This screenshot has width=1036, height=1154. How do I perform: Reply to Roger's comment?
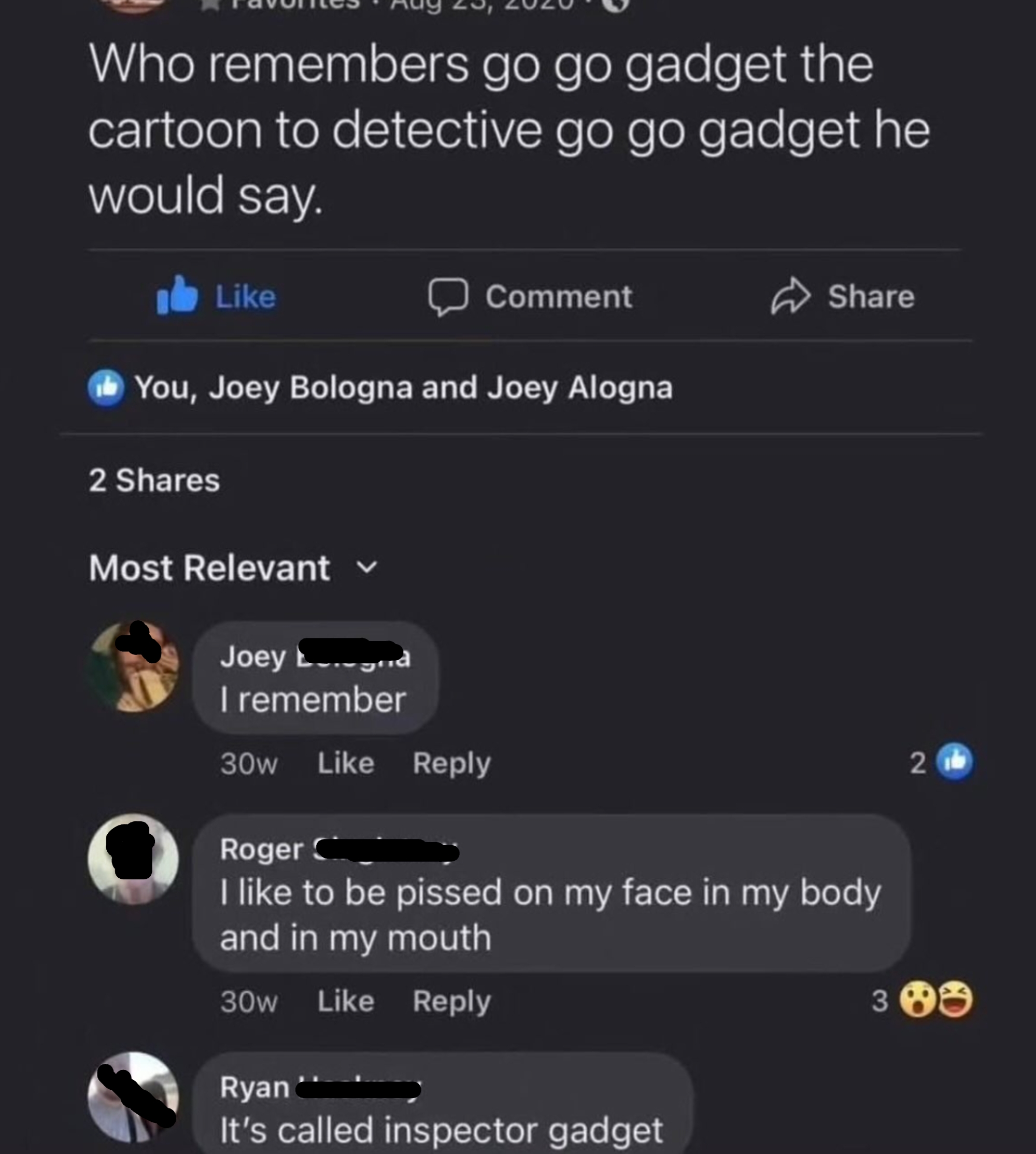(451, 1001)
